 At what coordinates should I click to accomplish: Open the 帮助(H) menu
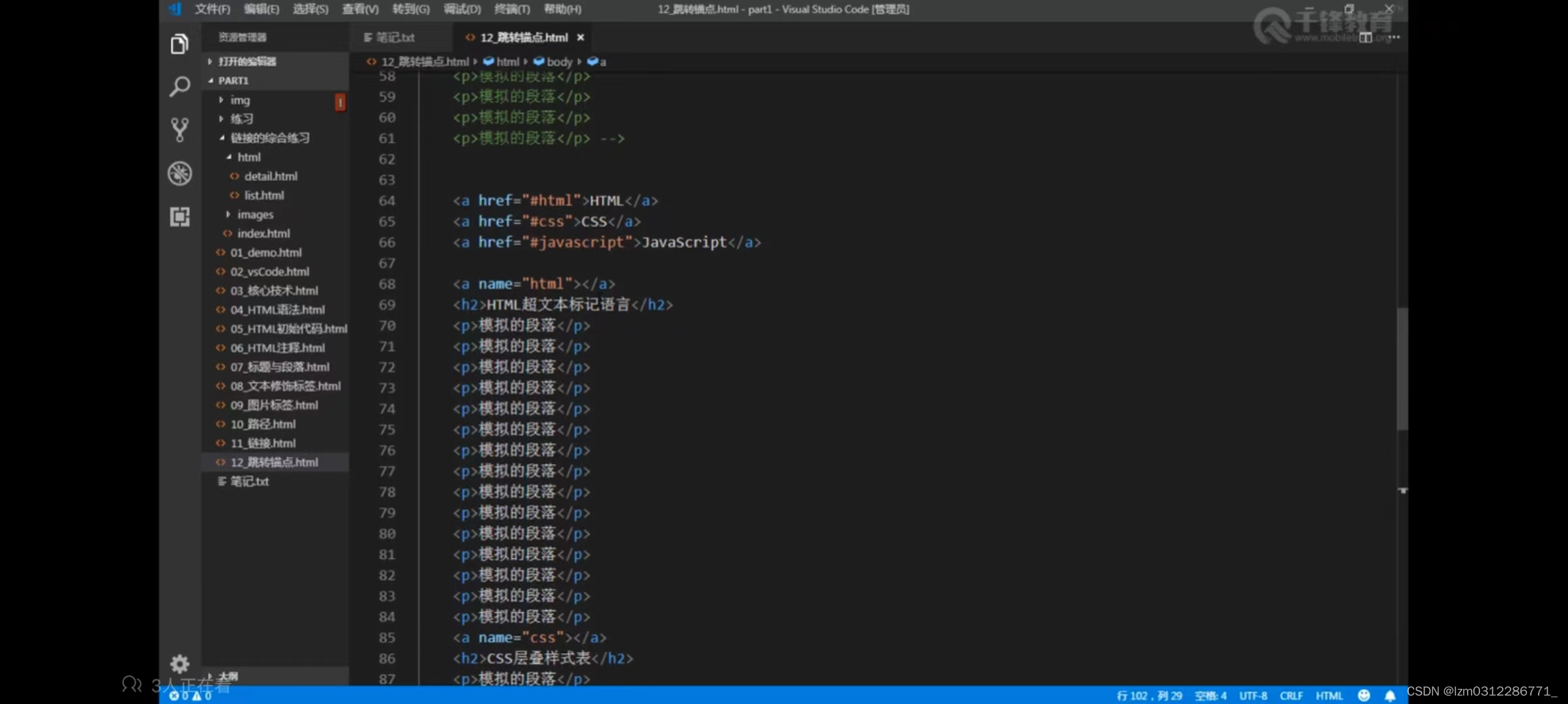click(562, 9)
